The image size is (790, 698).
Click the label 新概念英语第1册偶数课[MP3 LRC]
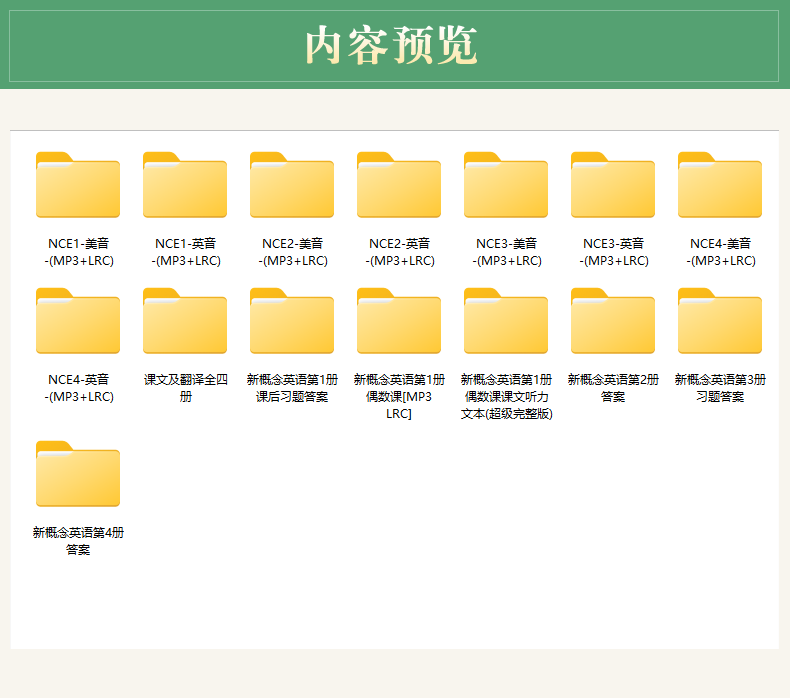click(399, 397)
